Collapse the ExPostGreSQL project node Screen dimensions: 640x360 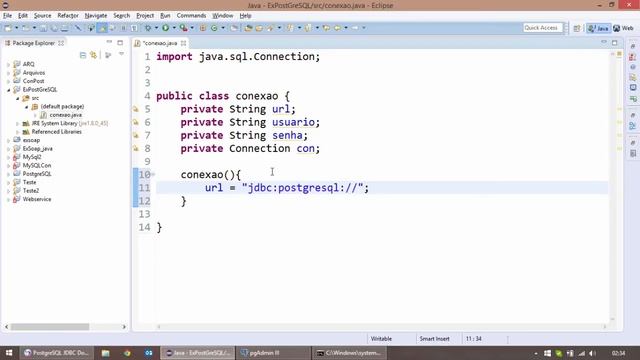9,90
